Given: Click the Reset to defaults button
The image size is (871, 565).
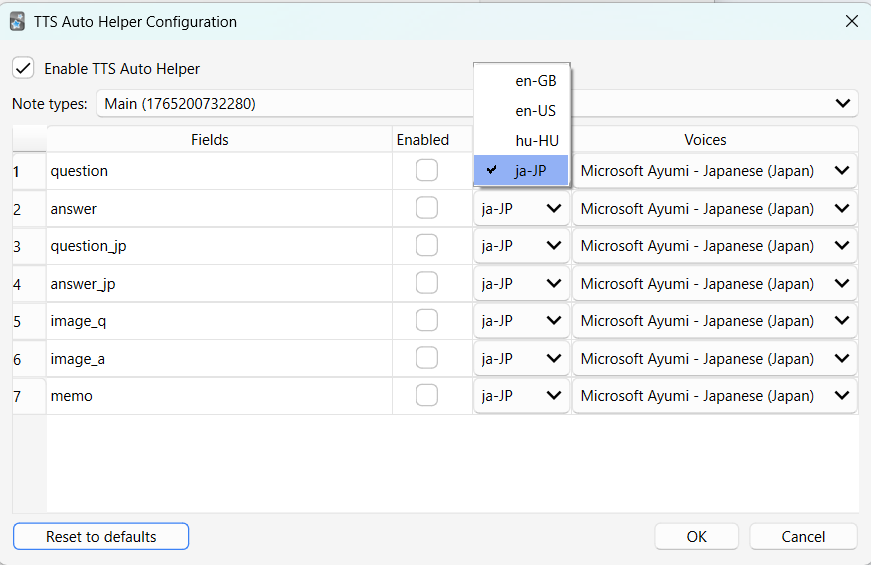Looking at the screenshot, I should click(x=101, y=537).
